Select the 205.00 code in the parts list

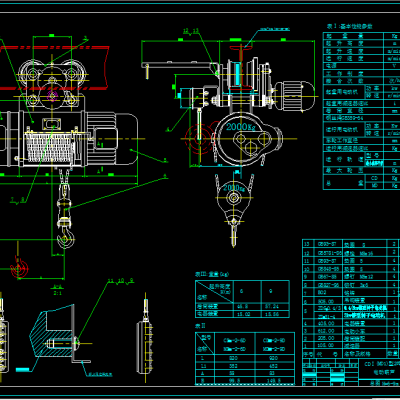click(326, 338)
